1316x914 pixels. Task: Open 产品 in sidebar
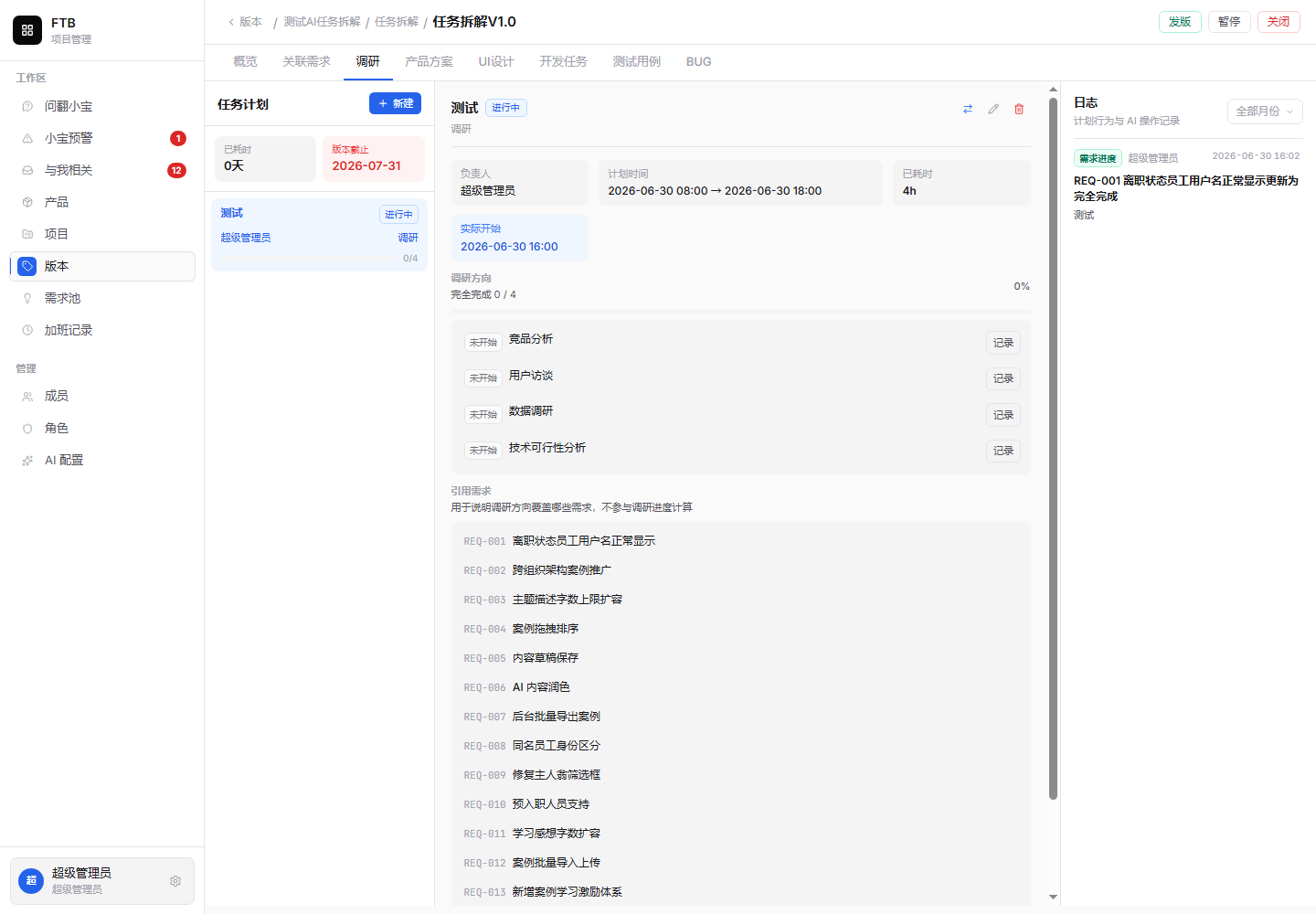[x=102, y=202]
